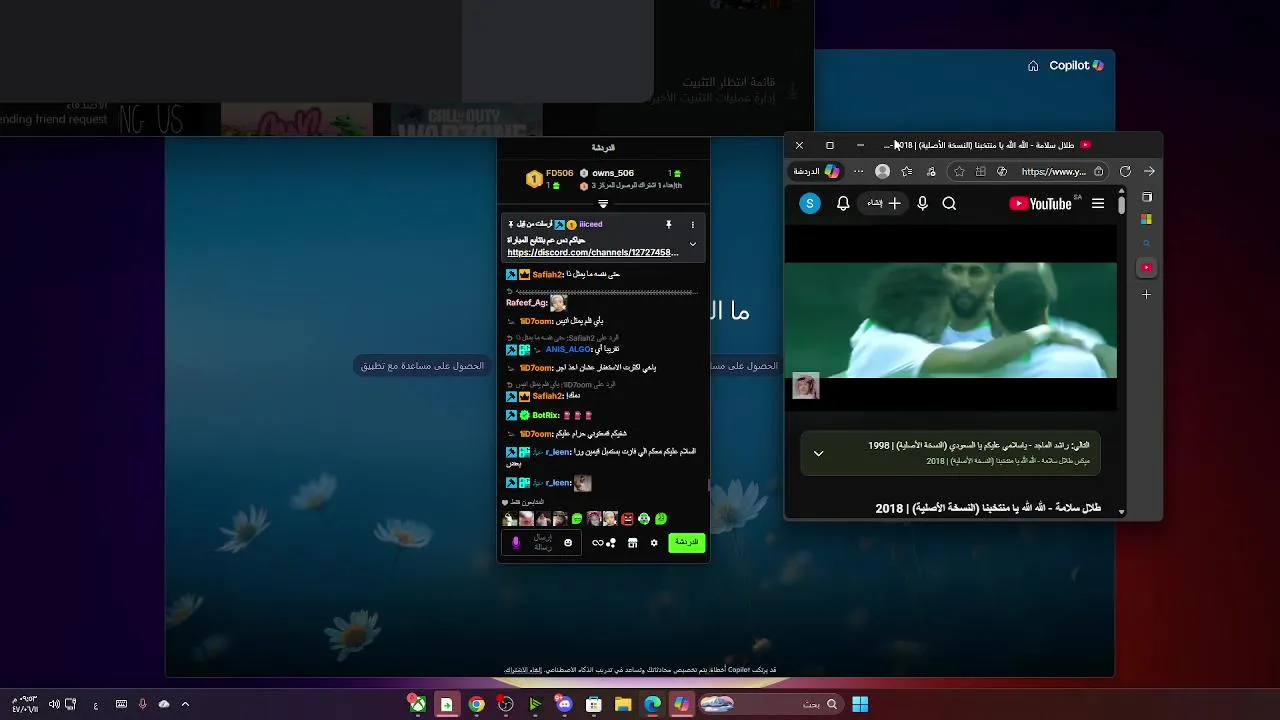Open the Copilot home icon
This screenshot has width=1280, height=720.
[1033, 66]
